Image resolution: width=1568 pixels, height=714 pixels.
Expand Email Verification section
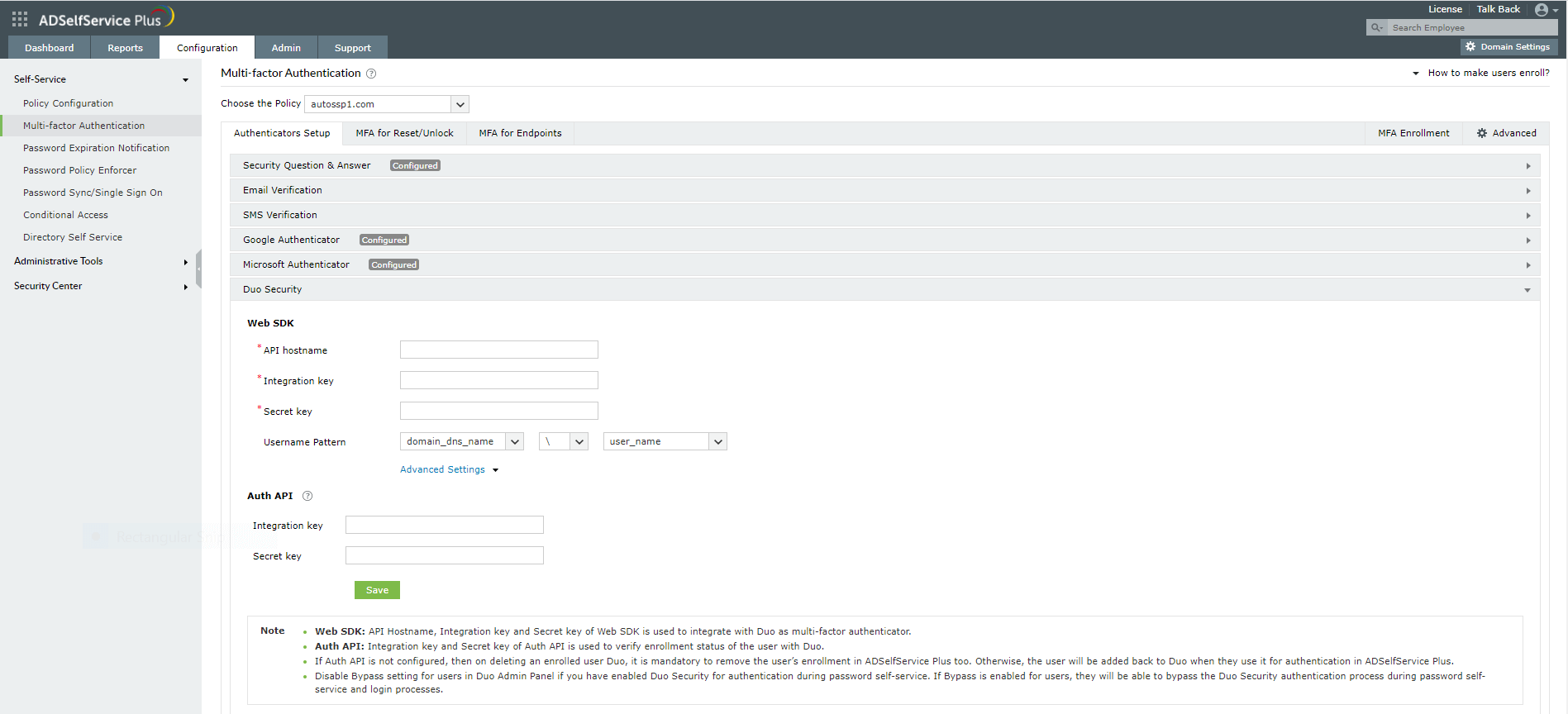[884, 191]
